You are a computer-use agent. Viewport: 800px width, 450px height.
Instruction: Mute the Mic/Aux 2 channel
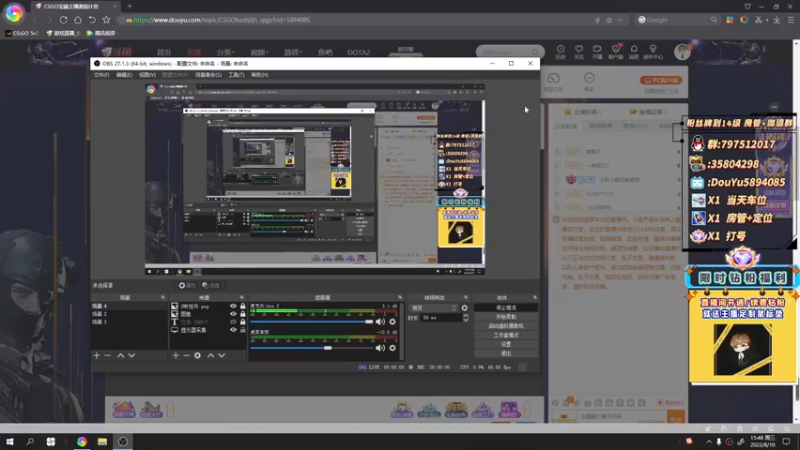[x=380, y=321]
